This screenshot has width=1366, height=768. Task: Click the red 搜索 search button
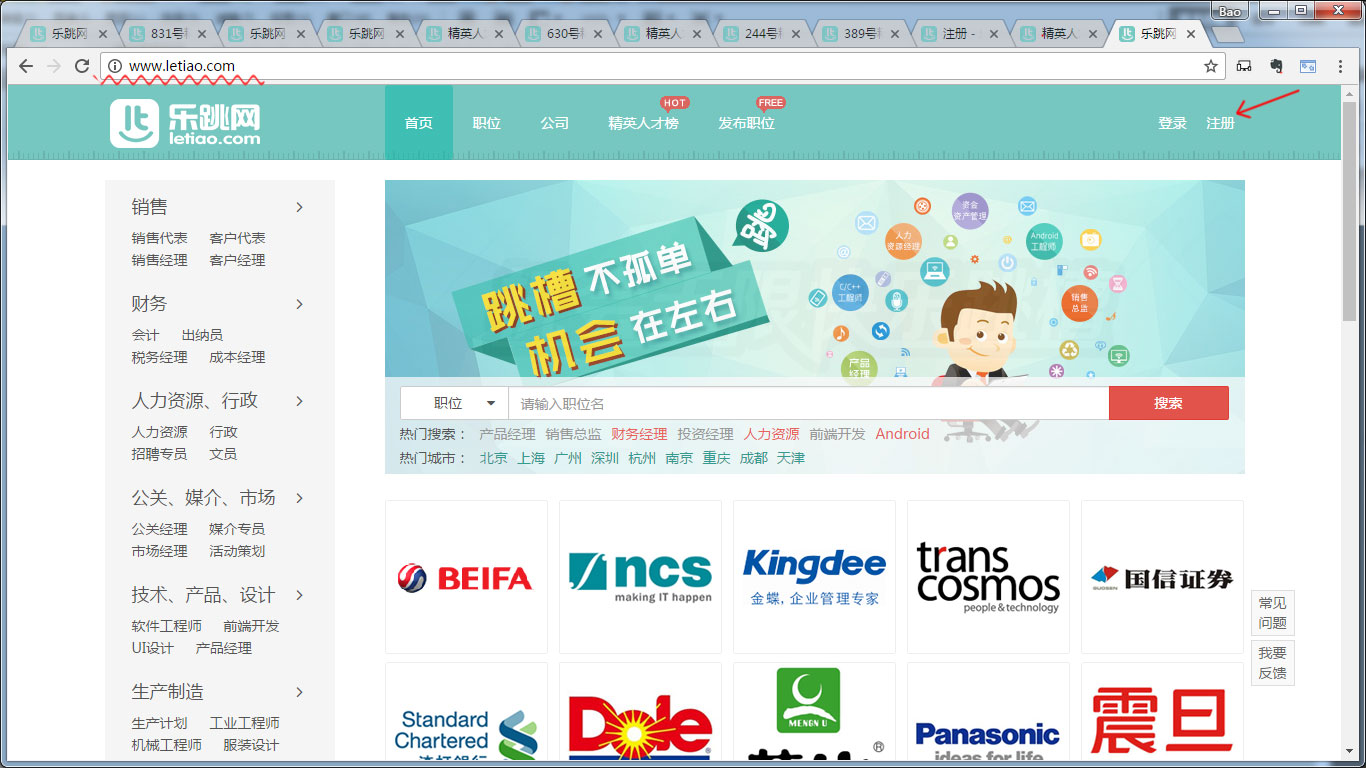coord(1169,403)
